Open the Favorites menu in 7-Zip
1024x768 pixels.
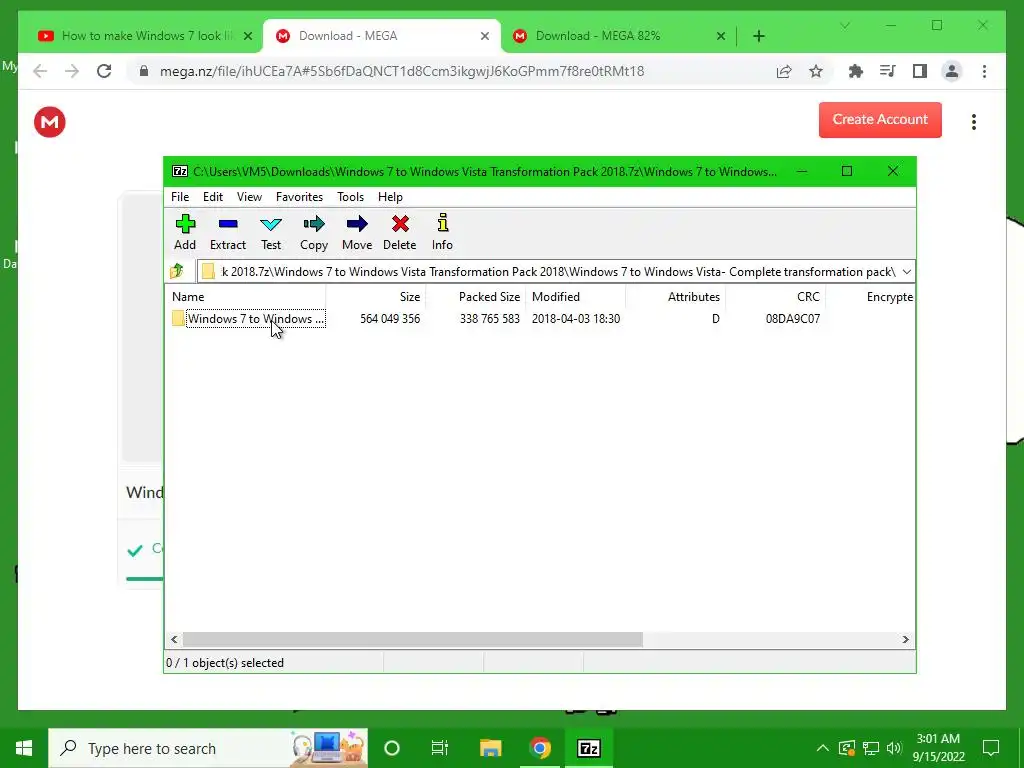[299, 197]
